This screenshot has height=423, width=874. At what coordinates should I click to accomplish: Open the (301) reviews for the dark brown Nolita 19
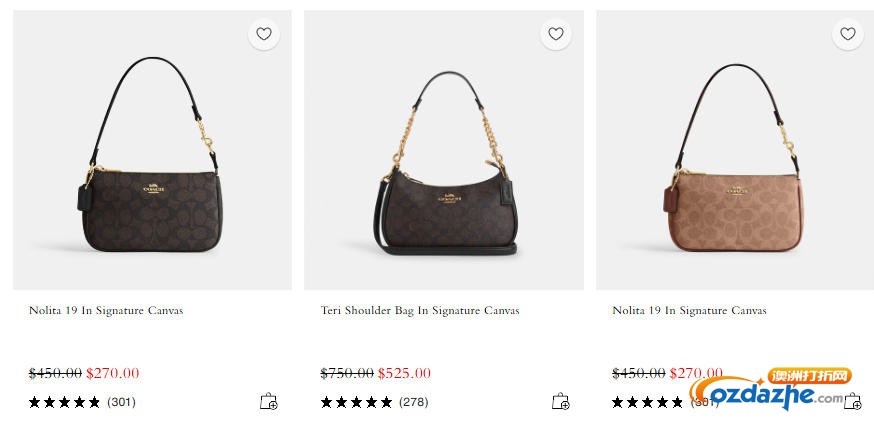tap(121, 402)
